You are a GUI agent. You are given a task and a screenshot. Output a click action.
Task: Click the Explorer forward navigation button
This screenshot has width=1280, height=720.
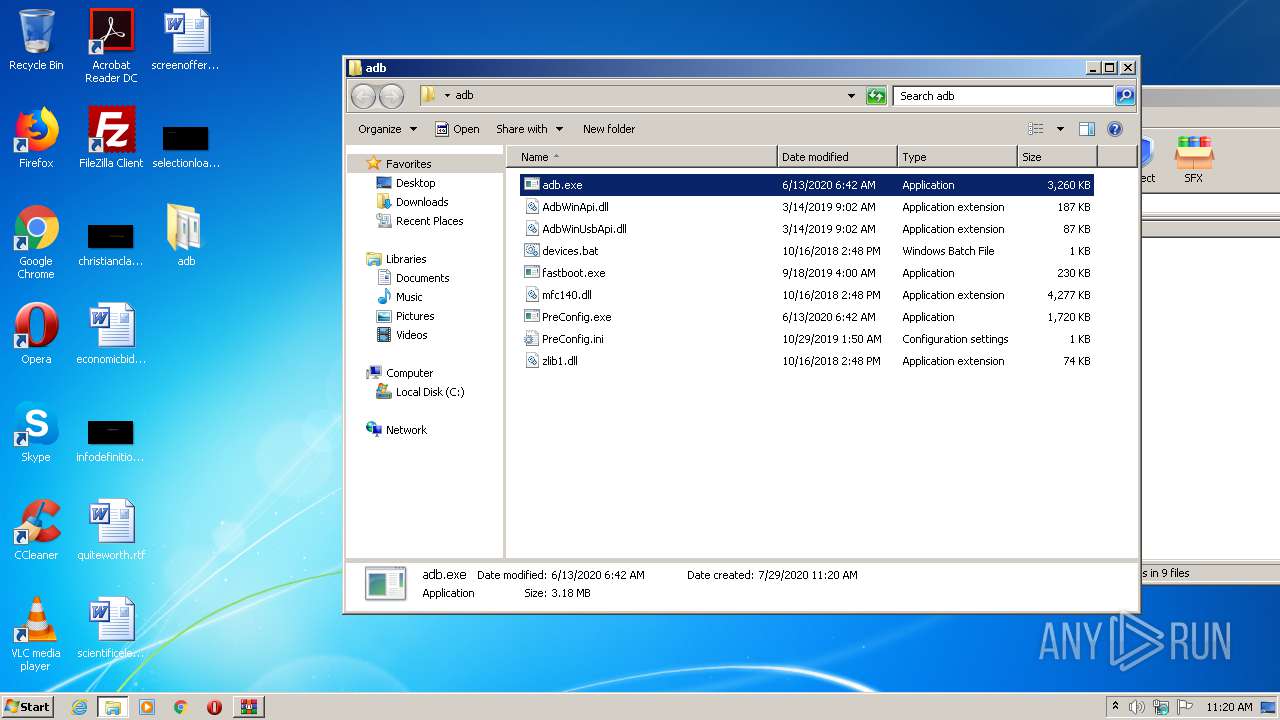pyautogui.click(x=391, y=96)
